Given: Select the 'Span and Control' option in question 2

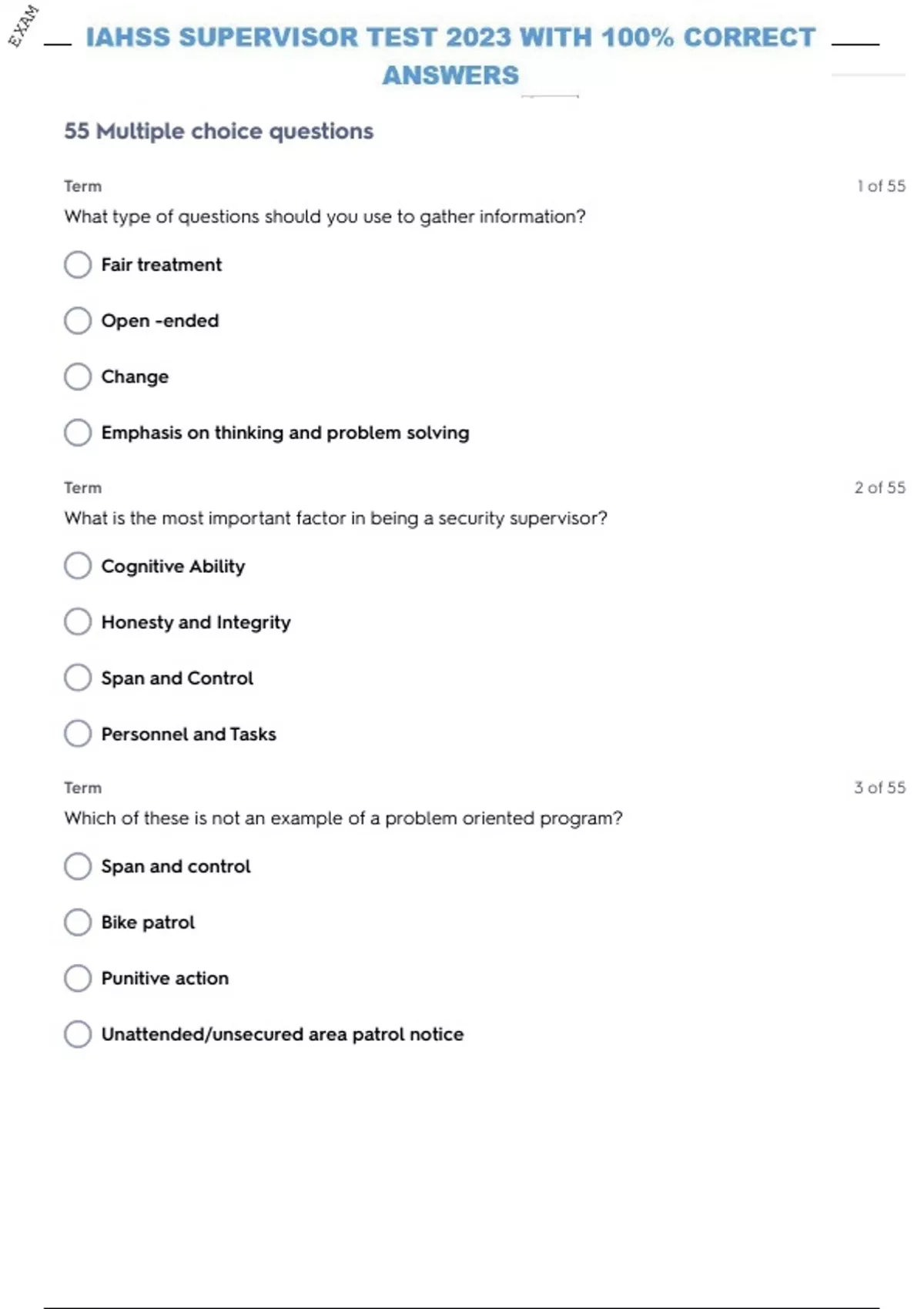Looking at the screenshot, I should click(78, 678).
